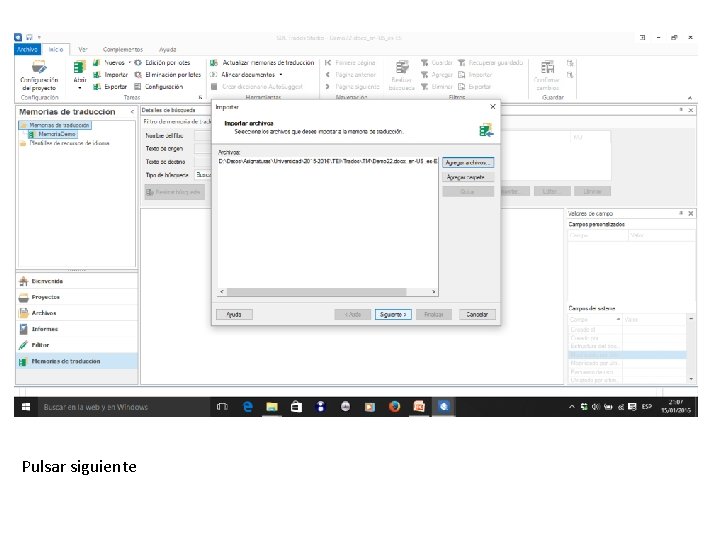Click Nuevos in the Tareas group

coord(109,62)
